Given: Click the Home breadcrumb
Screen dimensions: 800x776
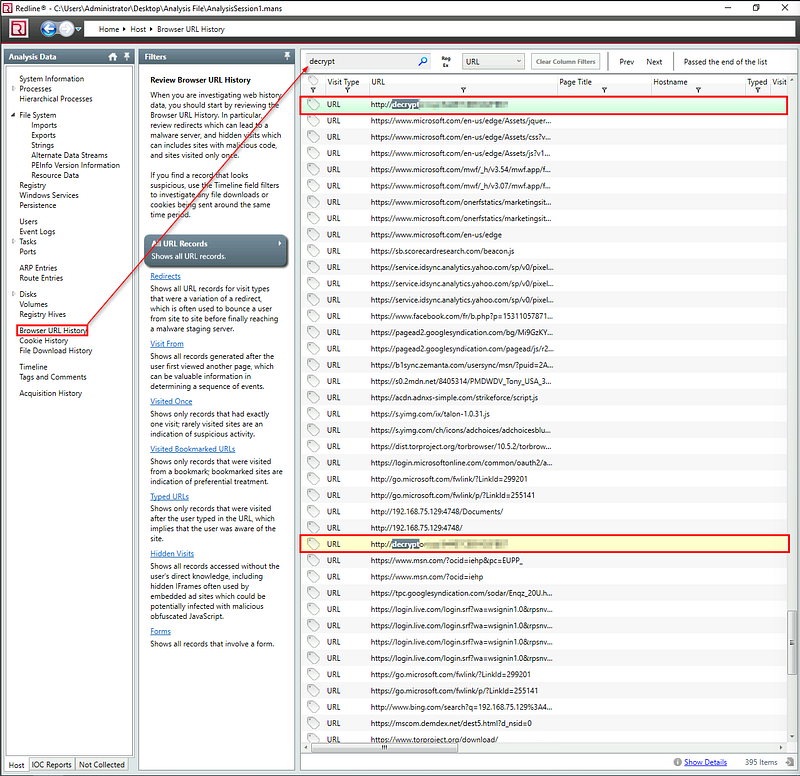Looking at the screenshot, I should coord(109,30).
